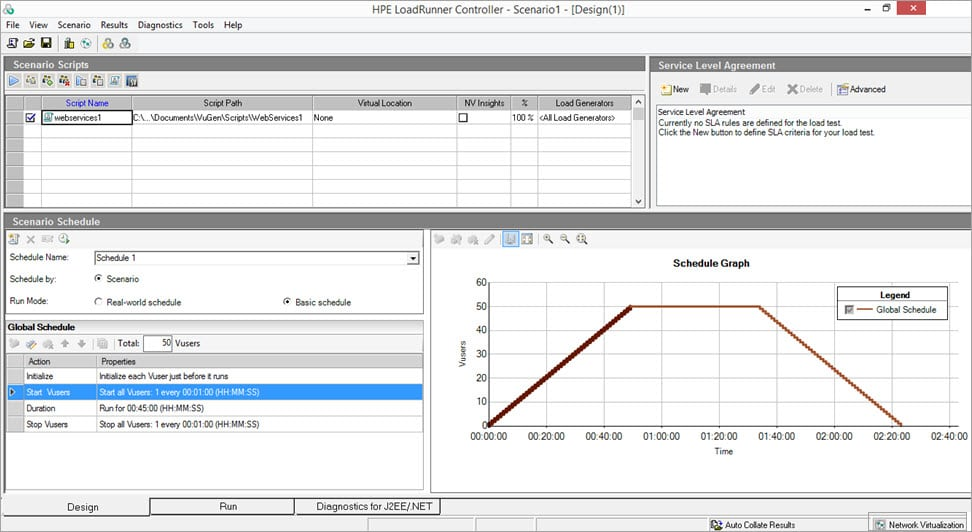Open Advanced SLA options
This screenshot has height=532, width=972.
[861, 89]
